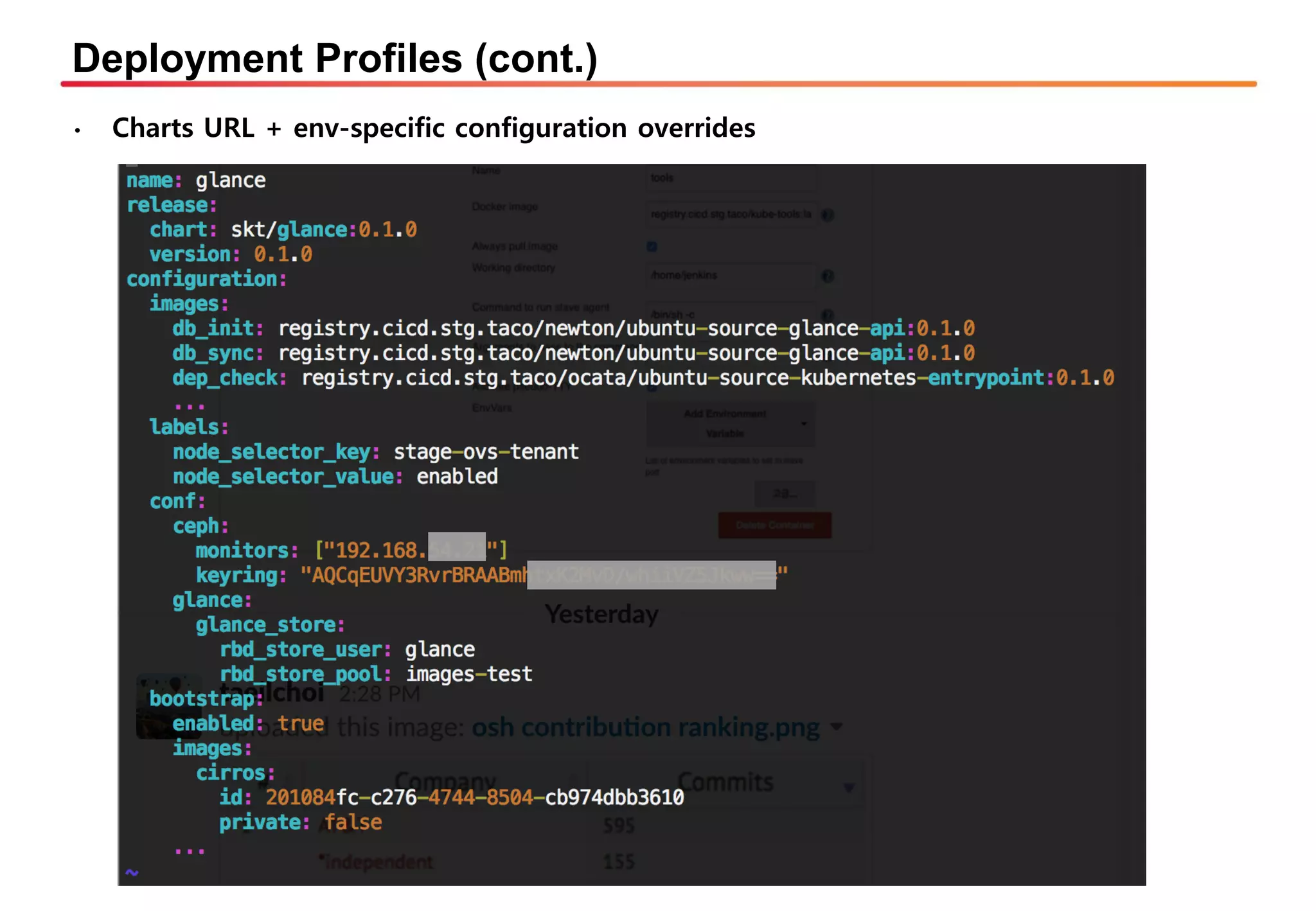Image resolution: width=1316 pixels, height=911 pixels.
Task: Focus Working directory field with /home/jenkins
Action: [x=731, y=276]
